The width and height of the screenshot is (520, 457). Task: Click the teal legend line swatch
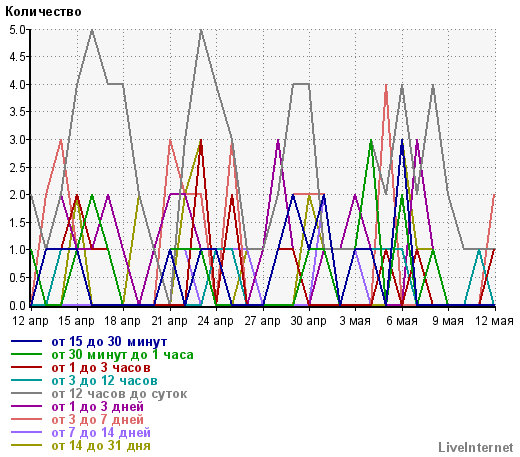coord(27,381)
